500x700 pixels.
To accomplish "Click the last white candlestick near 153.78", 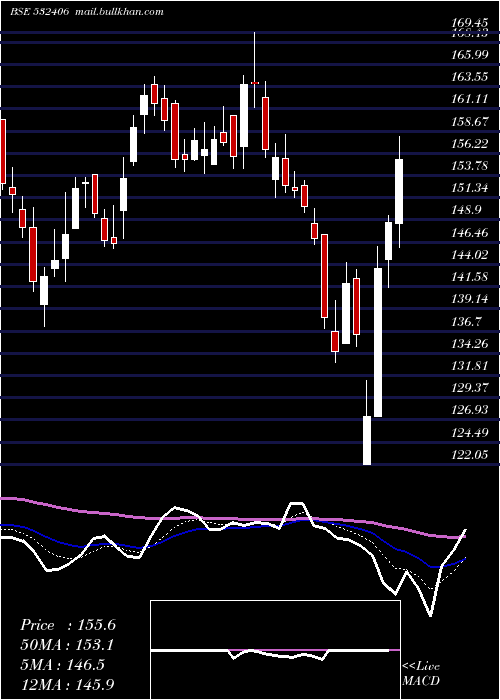I will tap(399, 192).
